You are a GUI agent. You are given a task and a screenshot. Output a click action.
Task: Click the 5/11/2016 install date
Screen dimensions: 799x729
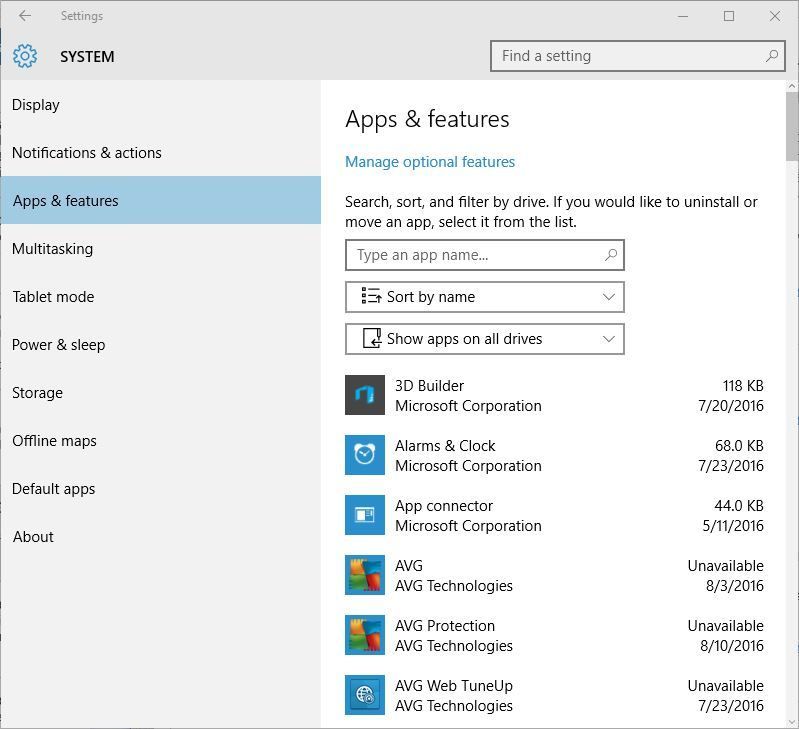tap(733, 526)
